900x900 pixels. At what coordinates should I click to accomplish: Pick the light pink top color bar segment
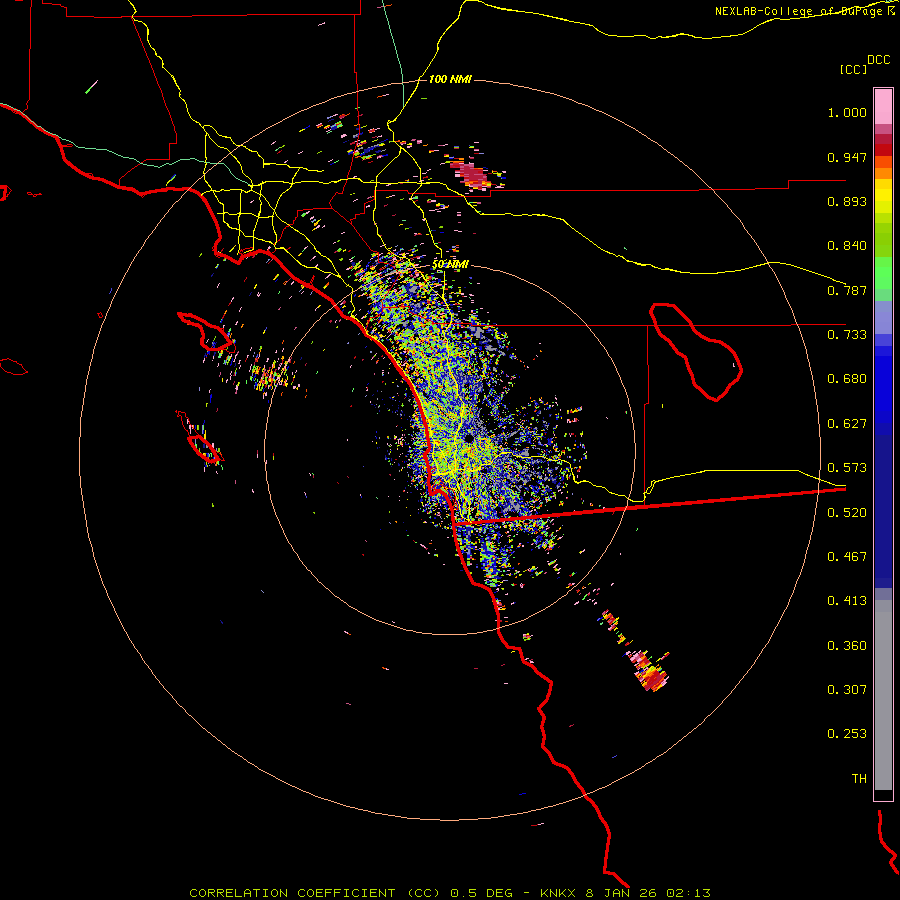point(883,107)
